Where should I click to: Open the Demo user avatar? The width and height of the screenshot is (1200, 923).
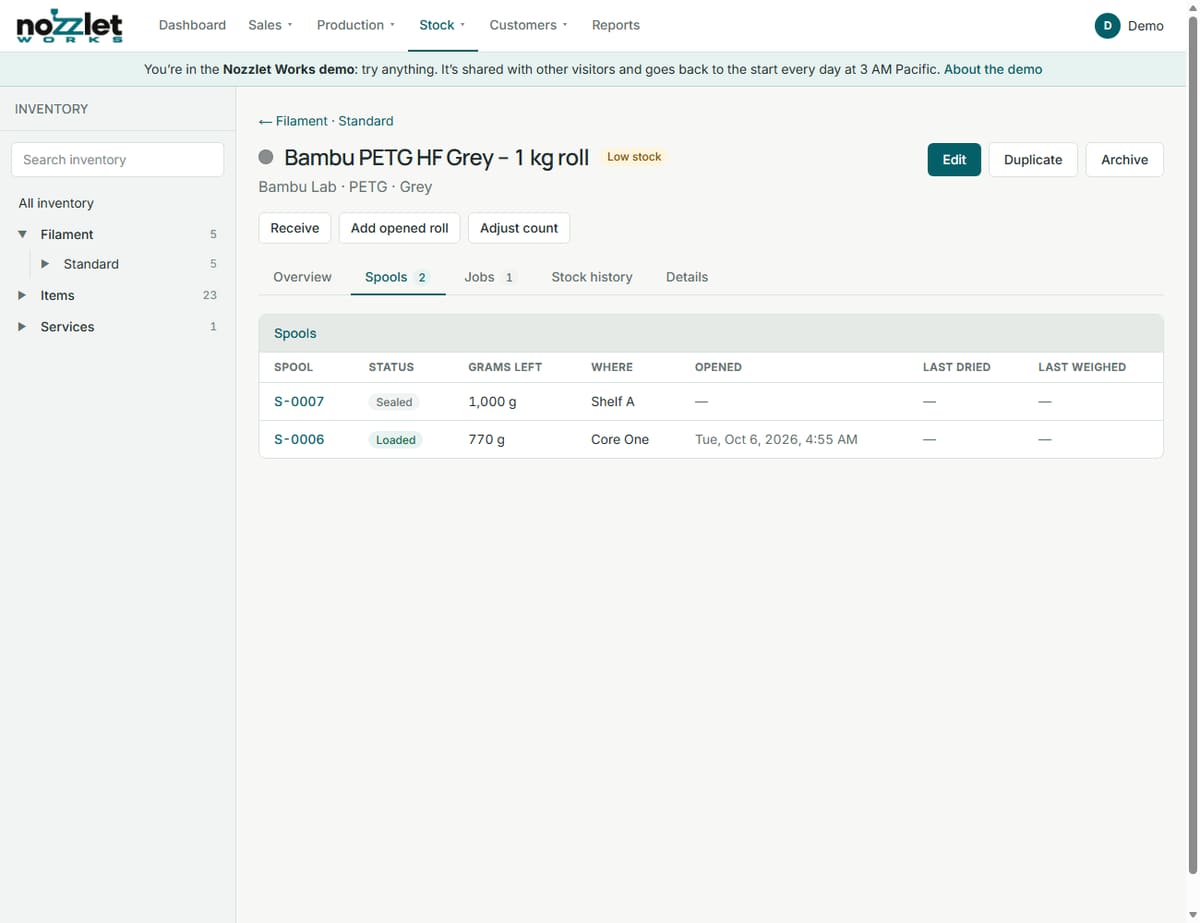pyautogui.click(x=1107, y=26)
